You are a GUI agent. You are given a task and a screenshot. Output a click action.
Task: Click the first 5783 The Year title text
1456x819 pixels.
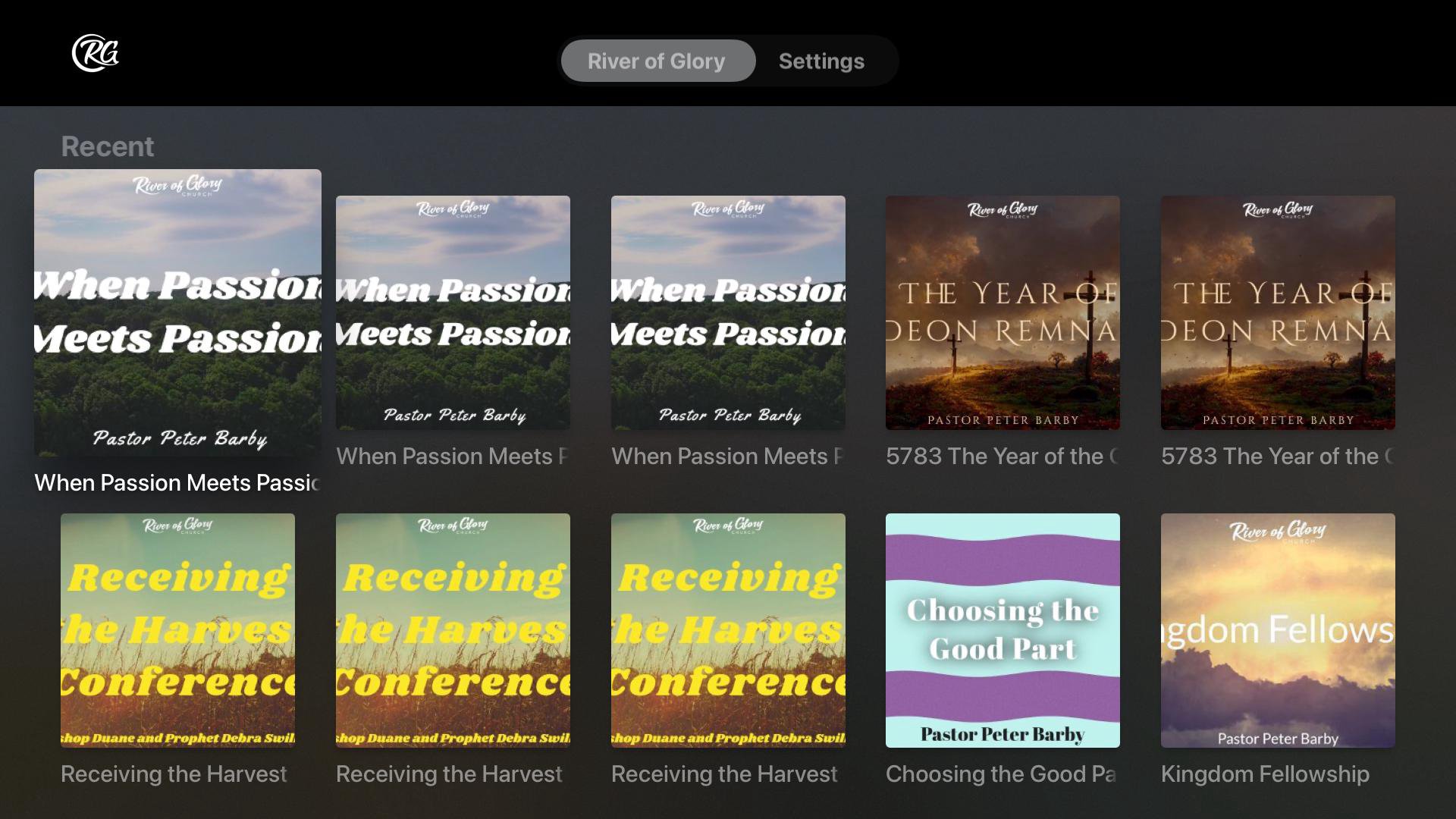1001,457
